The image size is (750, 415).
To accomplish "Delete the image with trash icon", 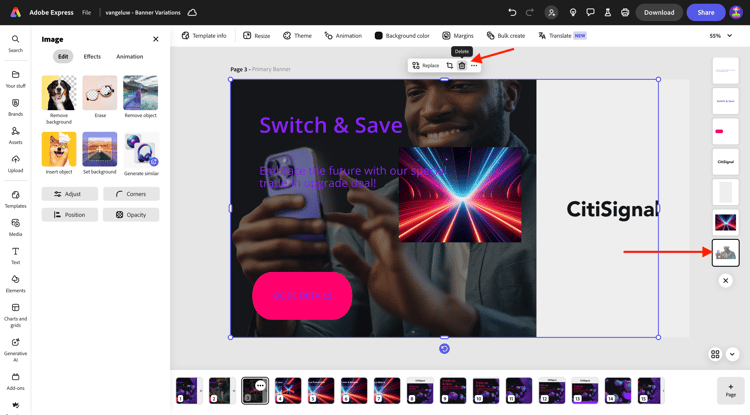I will tap(462, 66).
